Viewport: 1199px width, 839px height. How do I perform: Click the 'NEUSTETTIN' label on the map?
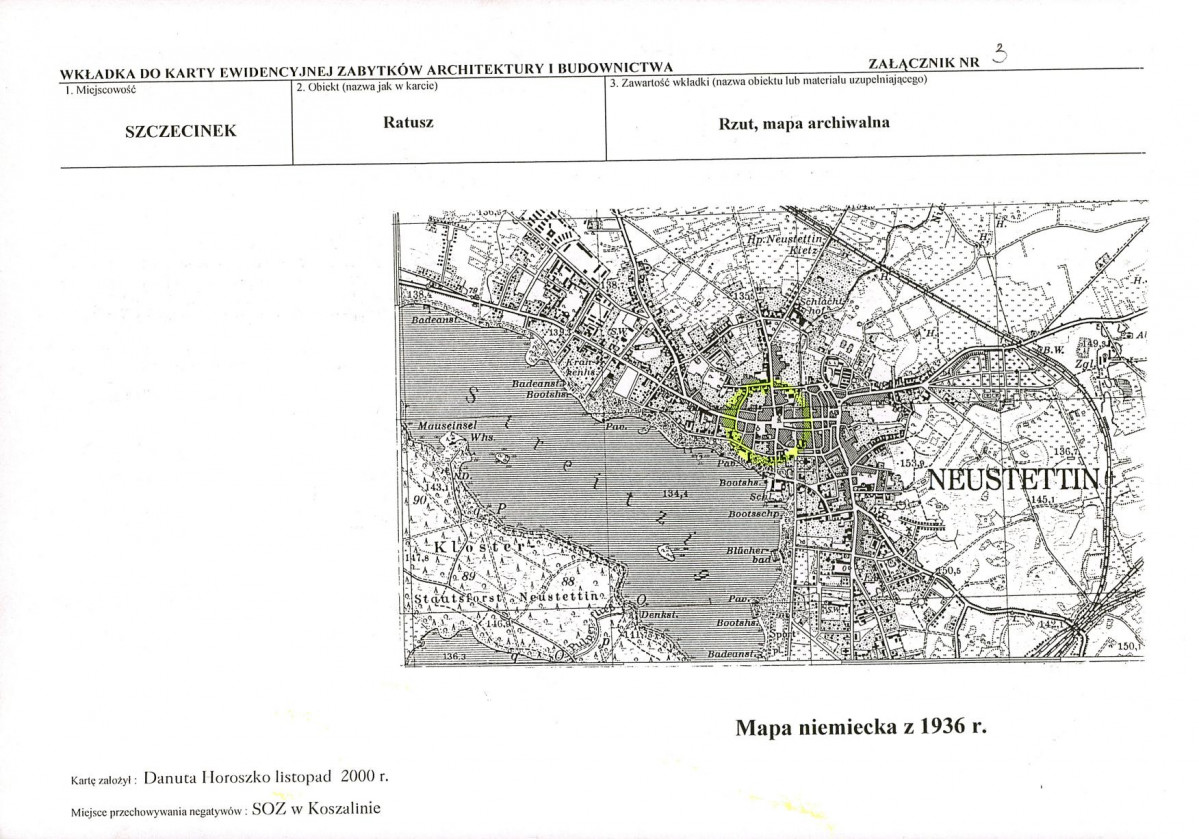(1013, 480)
